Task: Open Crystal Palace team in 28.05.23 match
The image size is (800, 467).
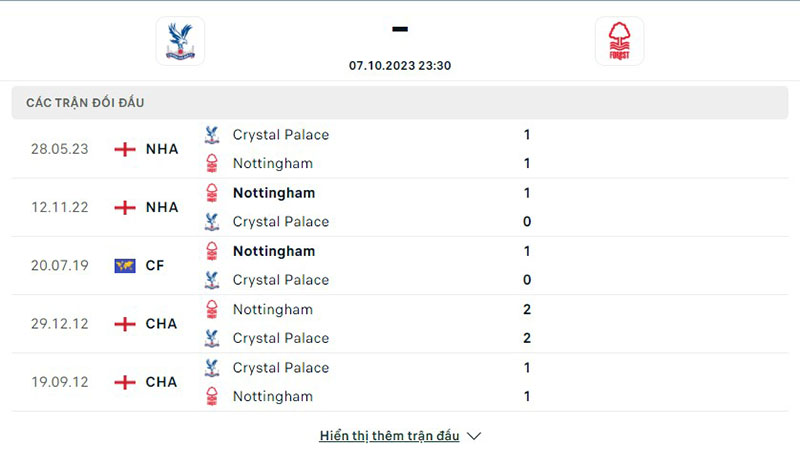Action: 280,135
